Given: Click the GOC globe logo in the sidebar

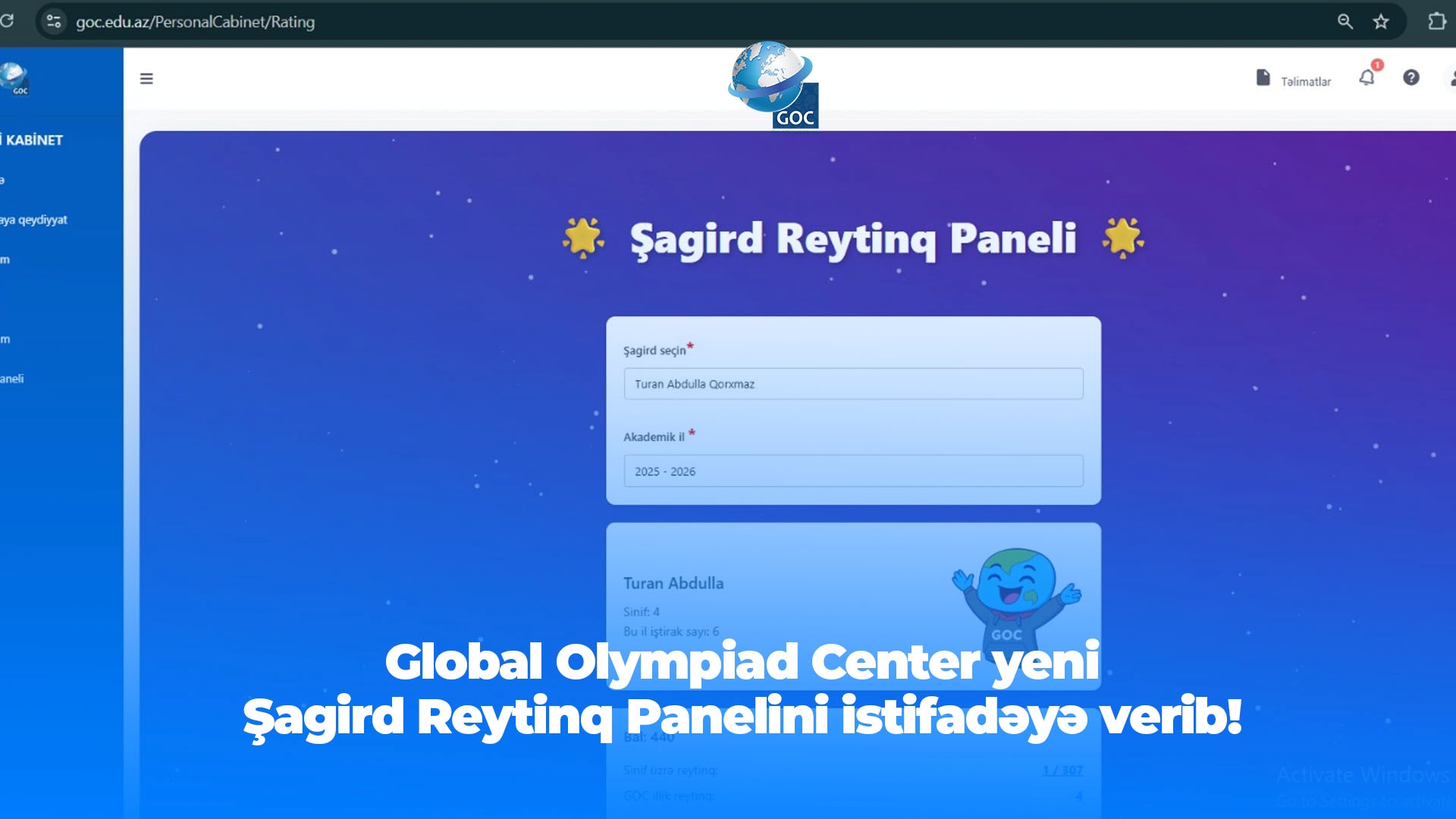Looking at the screenshot, I should click(x=14, y=79).
